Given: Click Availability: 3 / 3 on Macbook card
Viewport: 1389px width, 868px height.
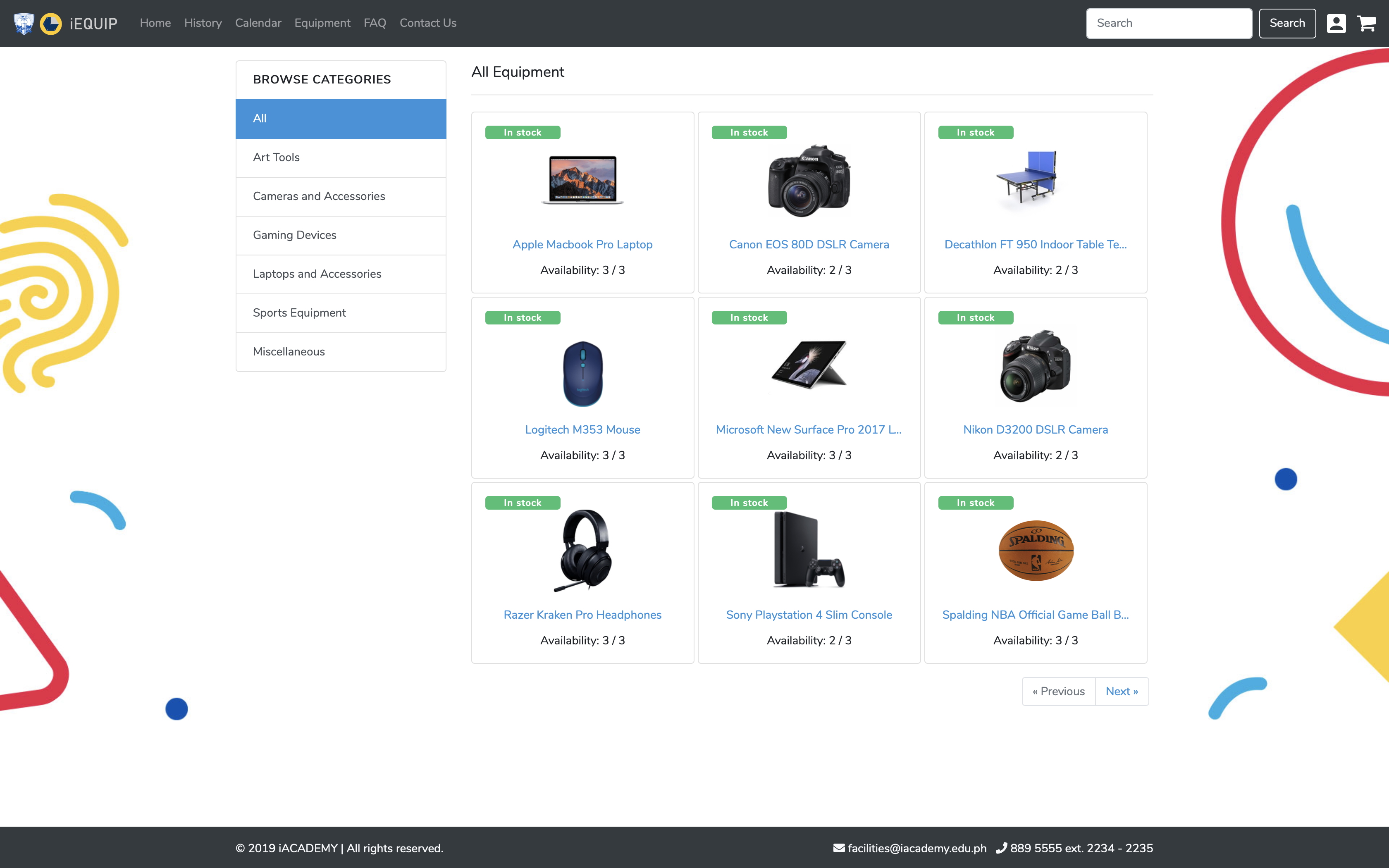Looking at the screenshot, I should pyautogui.click(x=582, y=270).
